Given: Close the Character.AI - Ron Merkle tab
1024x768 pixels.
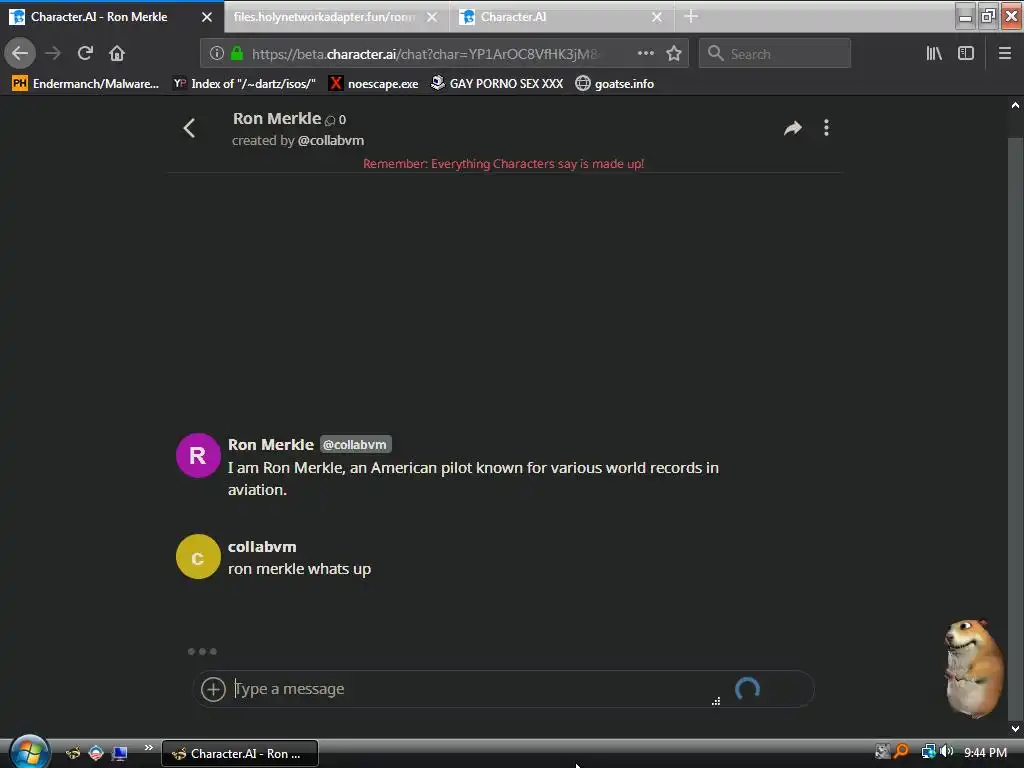Looking at the screenshot, I should coord(207,17).
